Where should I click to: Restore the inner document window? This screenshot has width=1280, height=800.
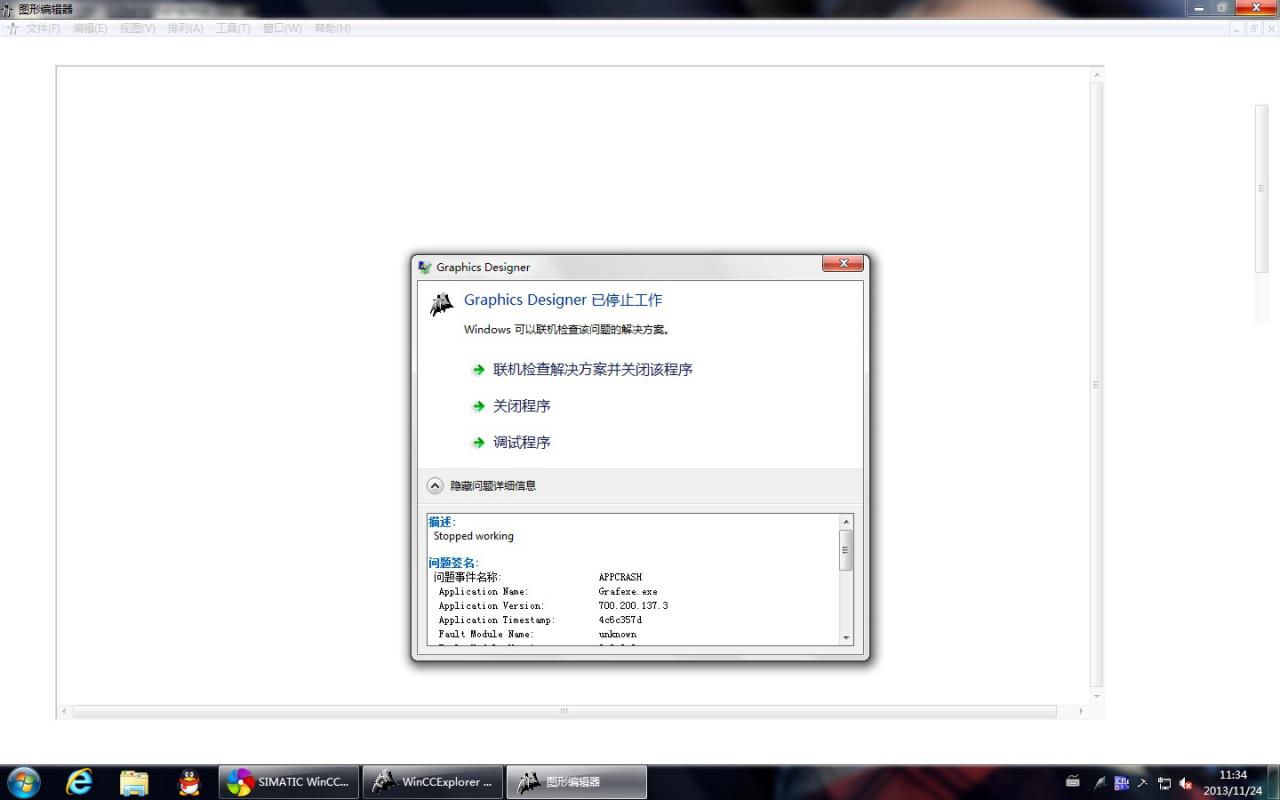tap(1253, 29)
